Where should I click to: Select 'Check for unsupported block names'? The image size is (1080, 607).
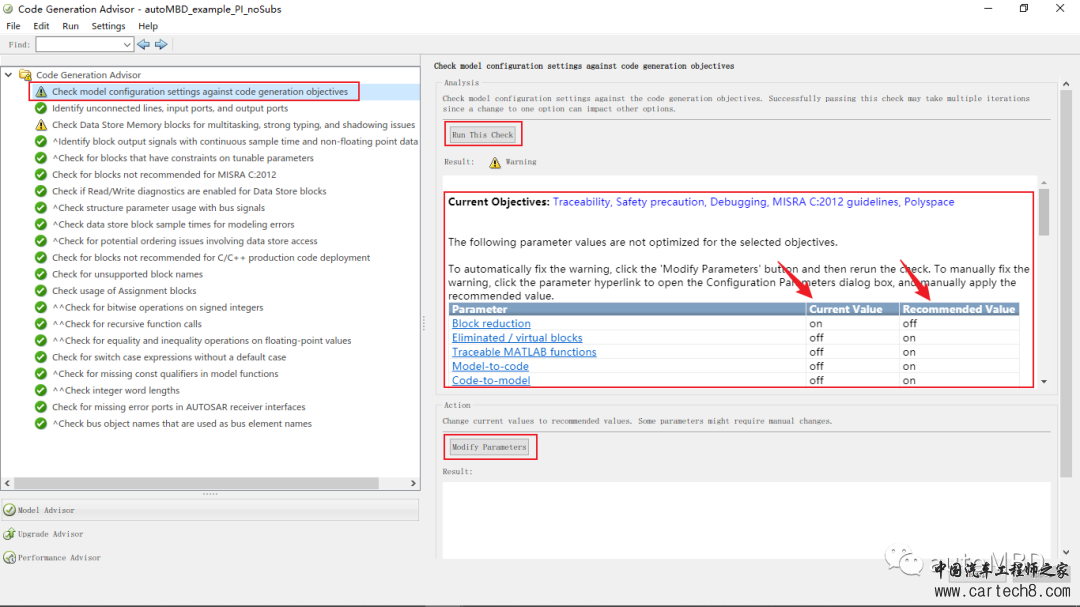(x=127, y=274)
